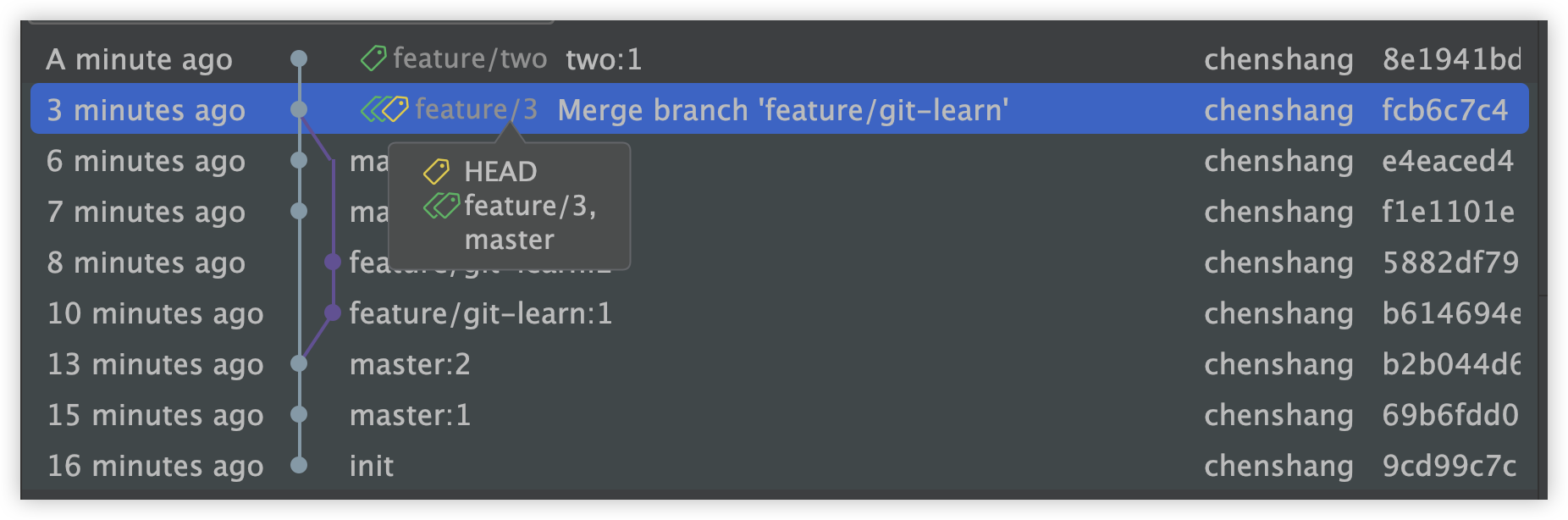
Task: Select the feature/git-learn:1 commit message
Action: (480, 313)
